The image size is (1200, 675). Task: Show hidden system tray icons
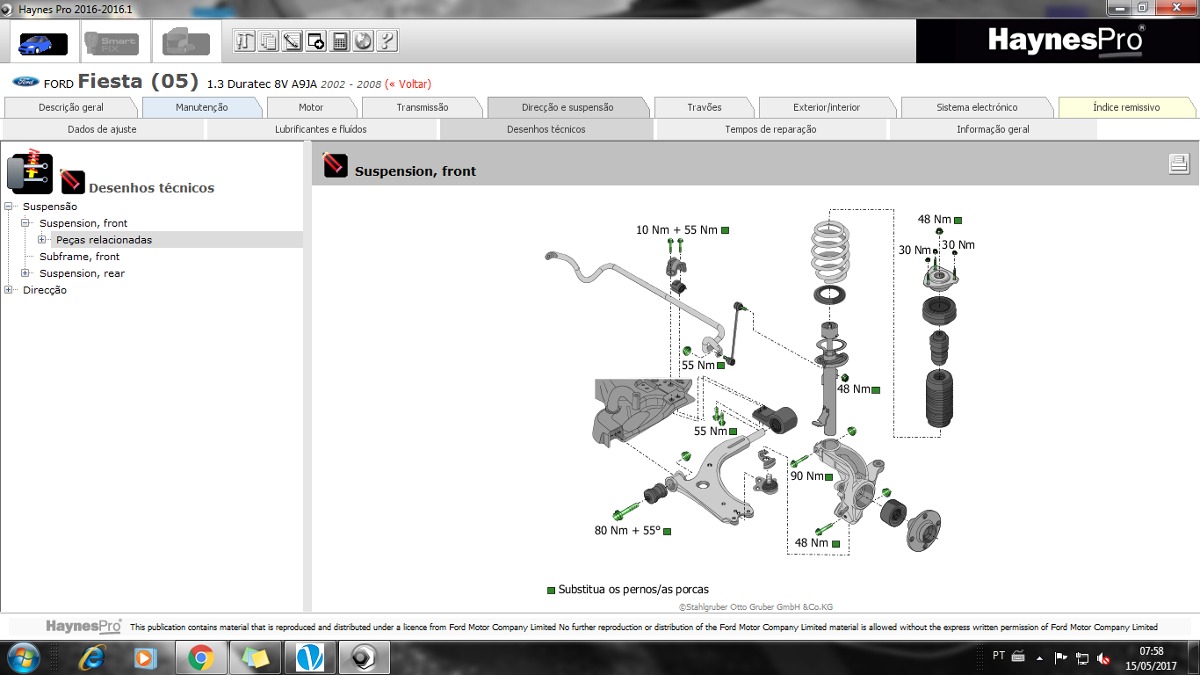click(1041, 658)
